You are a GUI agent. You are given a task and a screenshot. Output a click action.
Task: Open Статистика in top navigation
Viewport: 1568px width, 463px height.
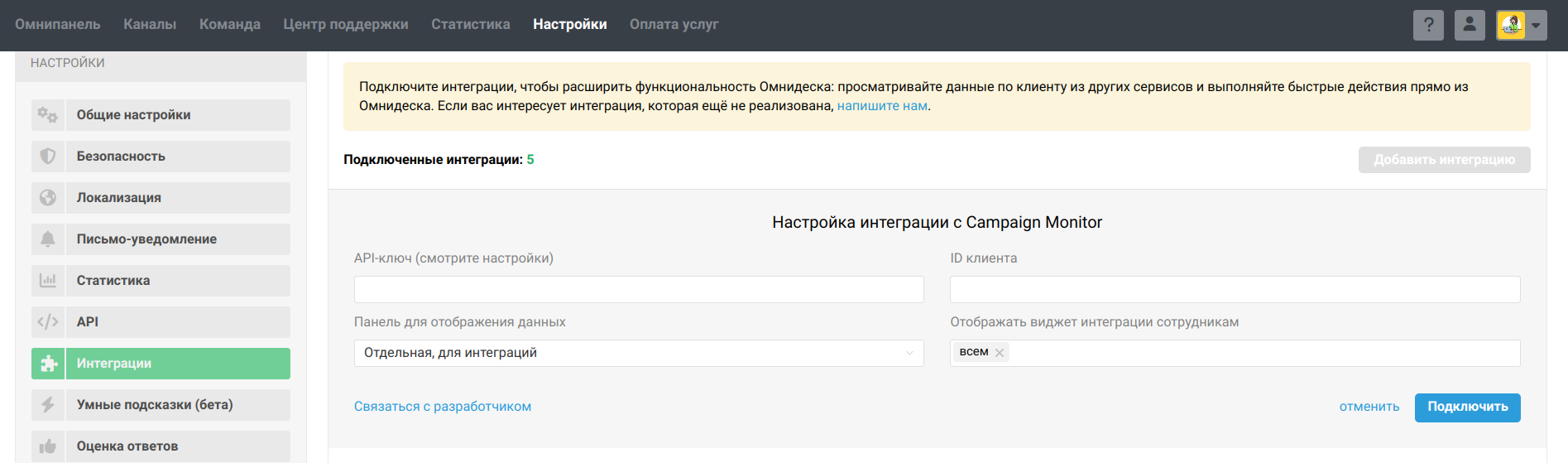(x=471, y=25)
